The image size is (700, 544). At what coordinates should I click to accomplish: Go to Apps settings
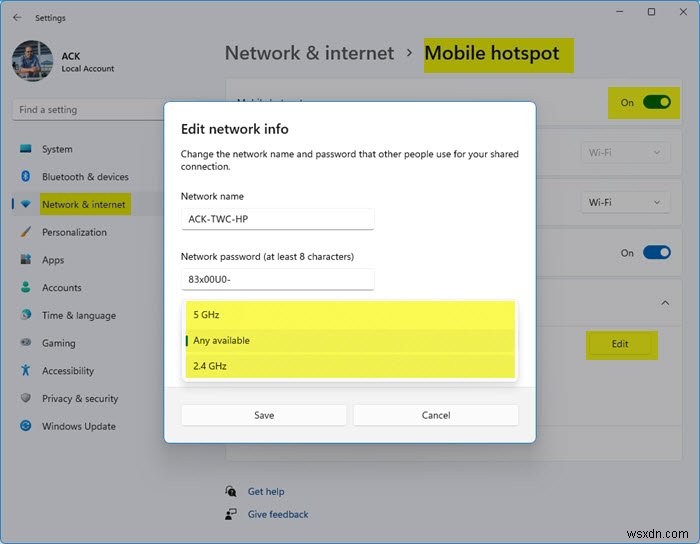click(x=53, y=260)
